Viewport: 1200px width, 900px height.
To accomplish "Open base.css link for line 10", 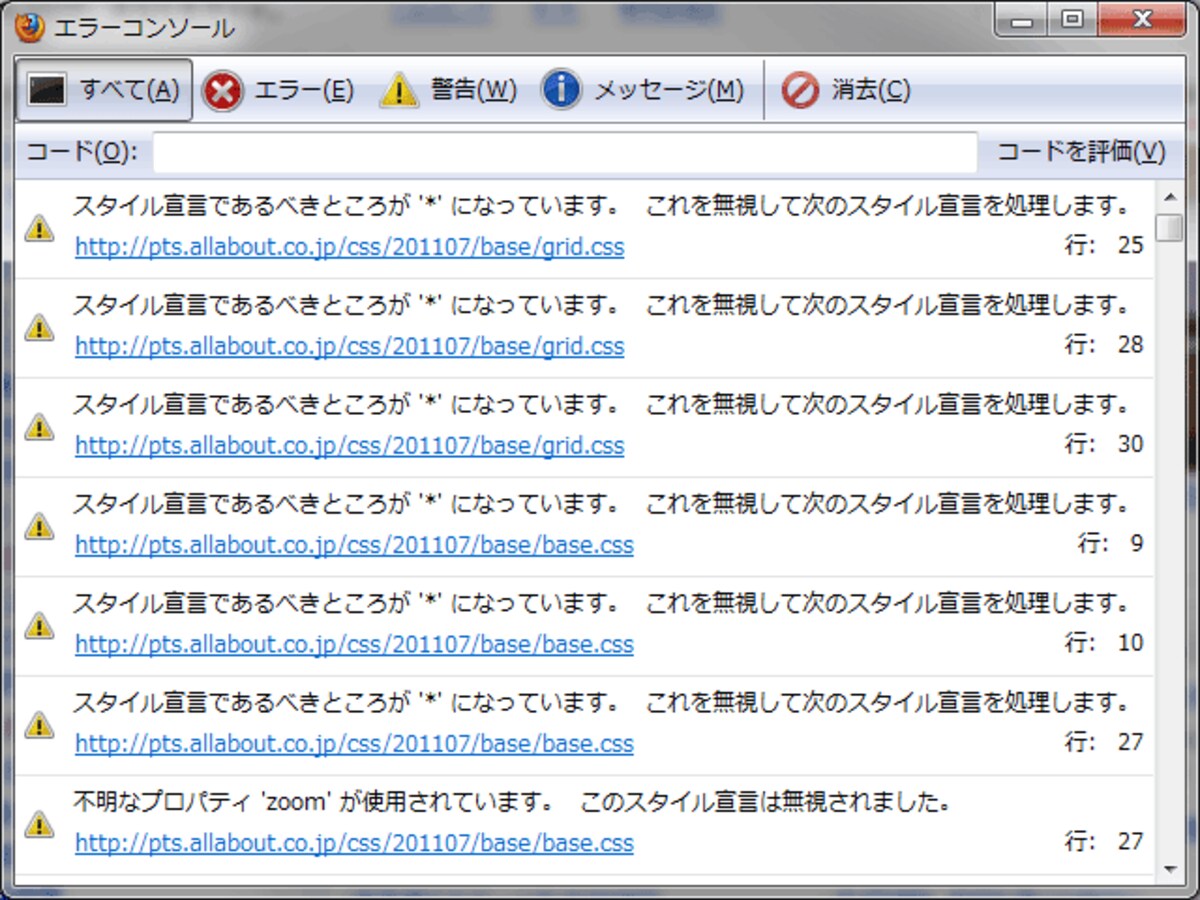I will 354,644.
